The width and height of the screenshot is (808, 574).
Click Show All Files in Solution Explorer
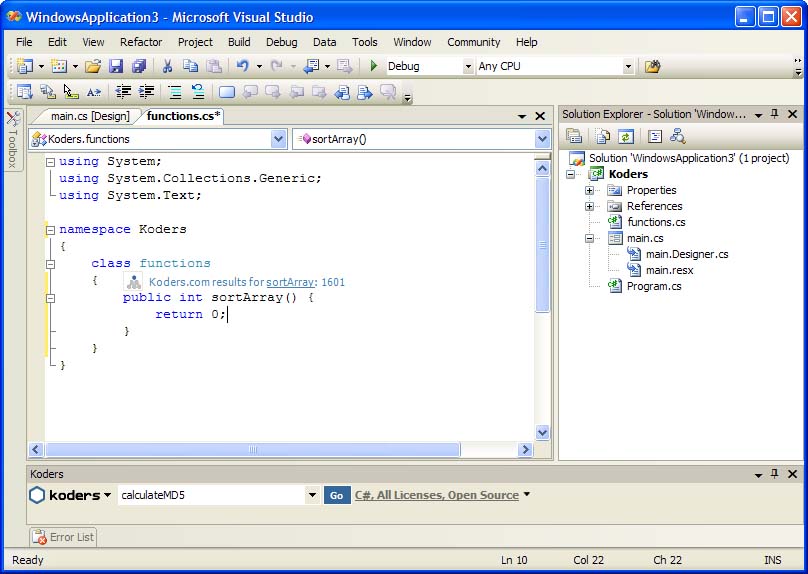602,137
